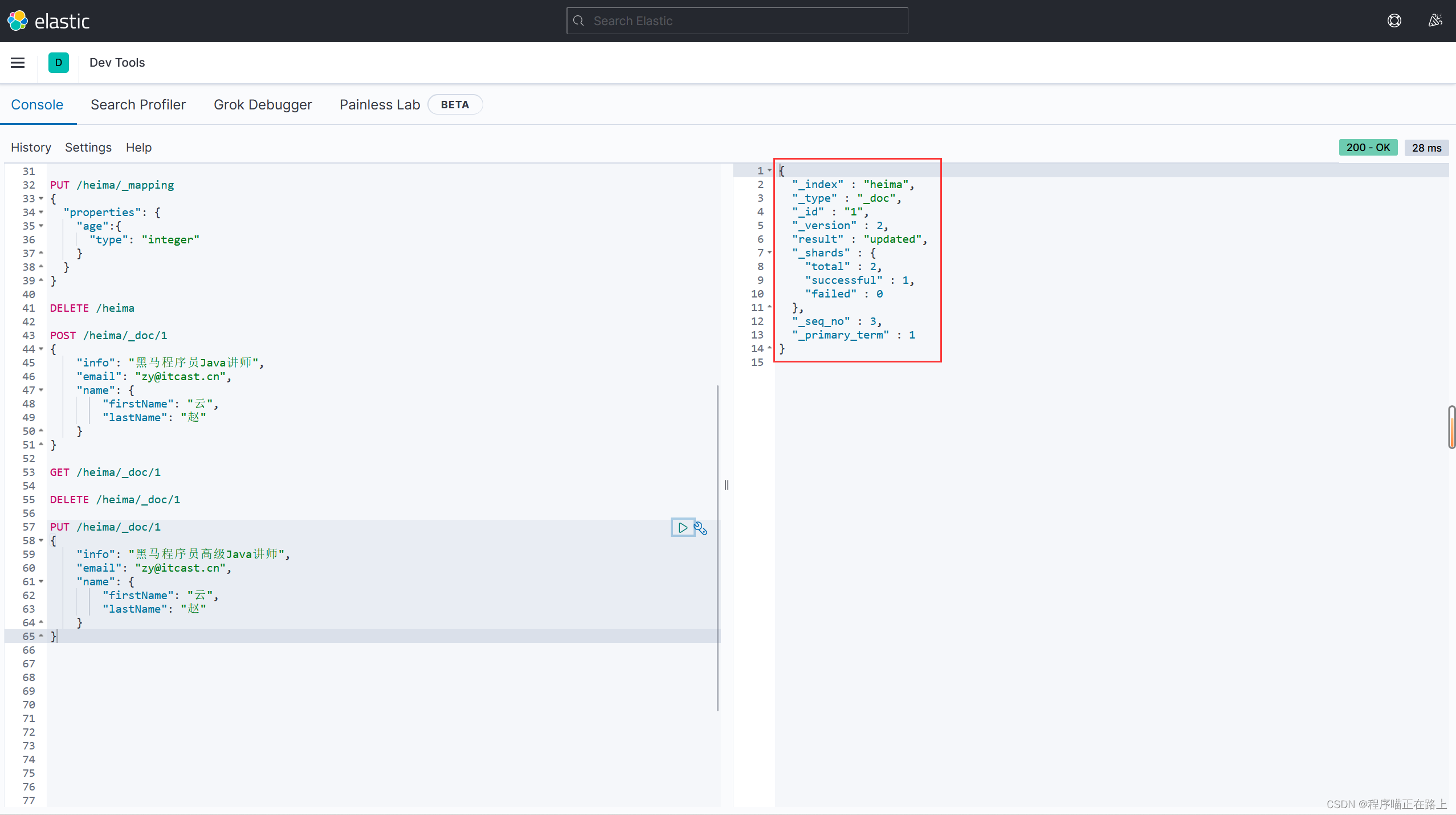Click the editor panel resize divider

726,485
